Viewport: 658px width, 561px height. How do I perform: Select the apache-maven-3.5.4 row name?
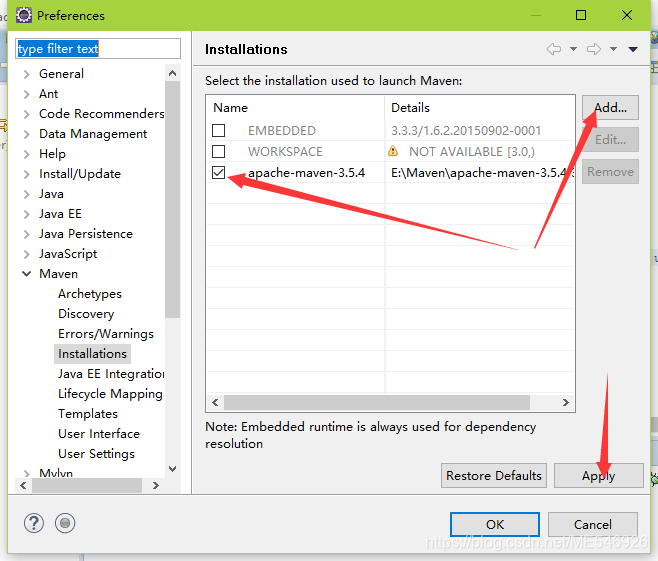(x=306, y=173)
